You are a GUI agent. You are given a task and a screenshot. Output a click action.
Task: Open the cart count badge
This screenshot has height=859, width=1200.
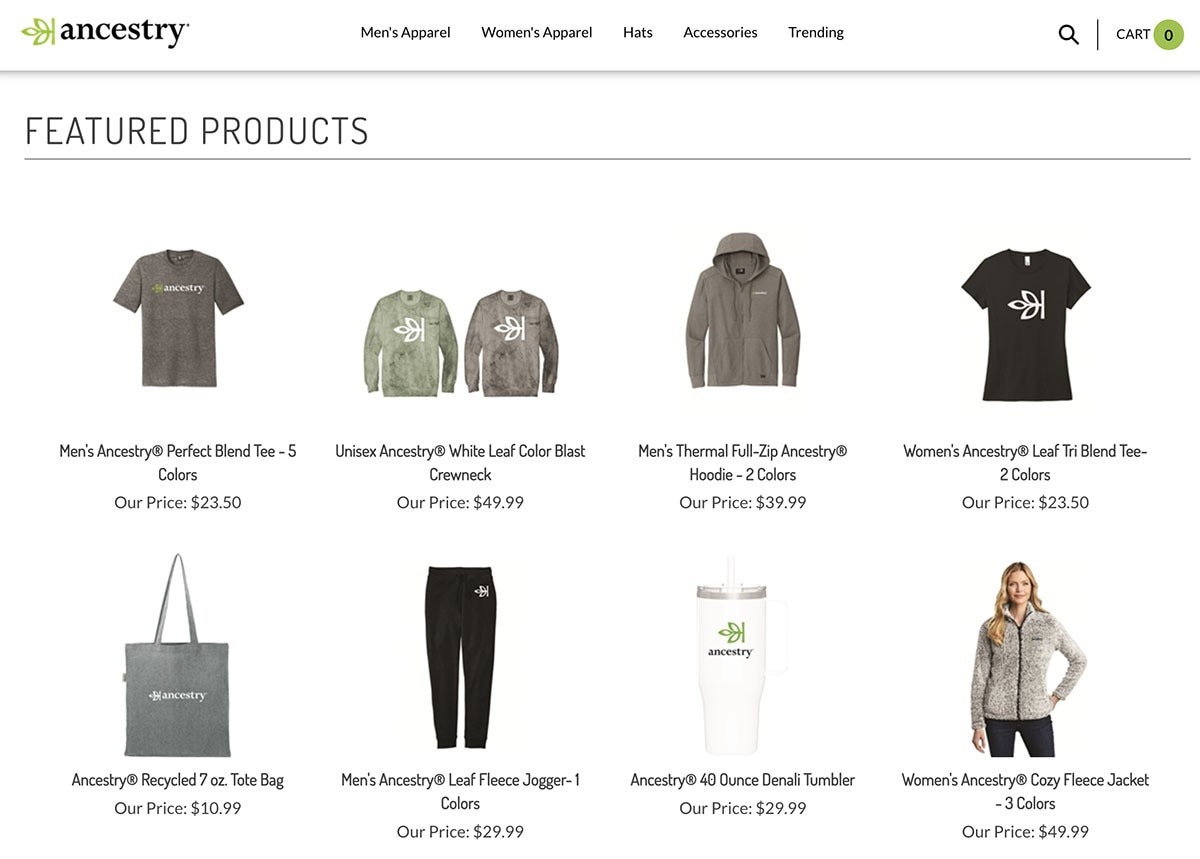(x=1168, y=35)
